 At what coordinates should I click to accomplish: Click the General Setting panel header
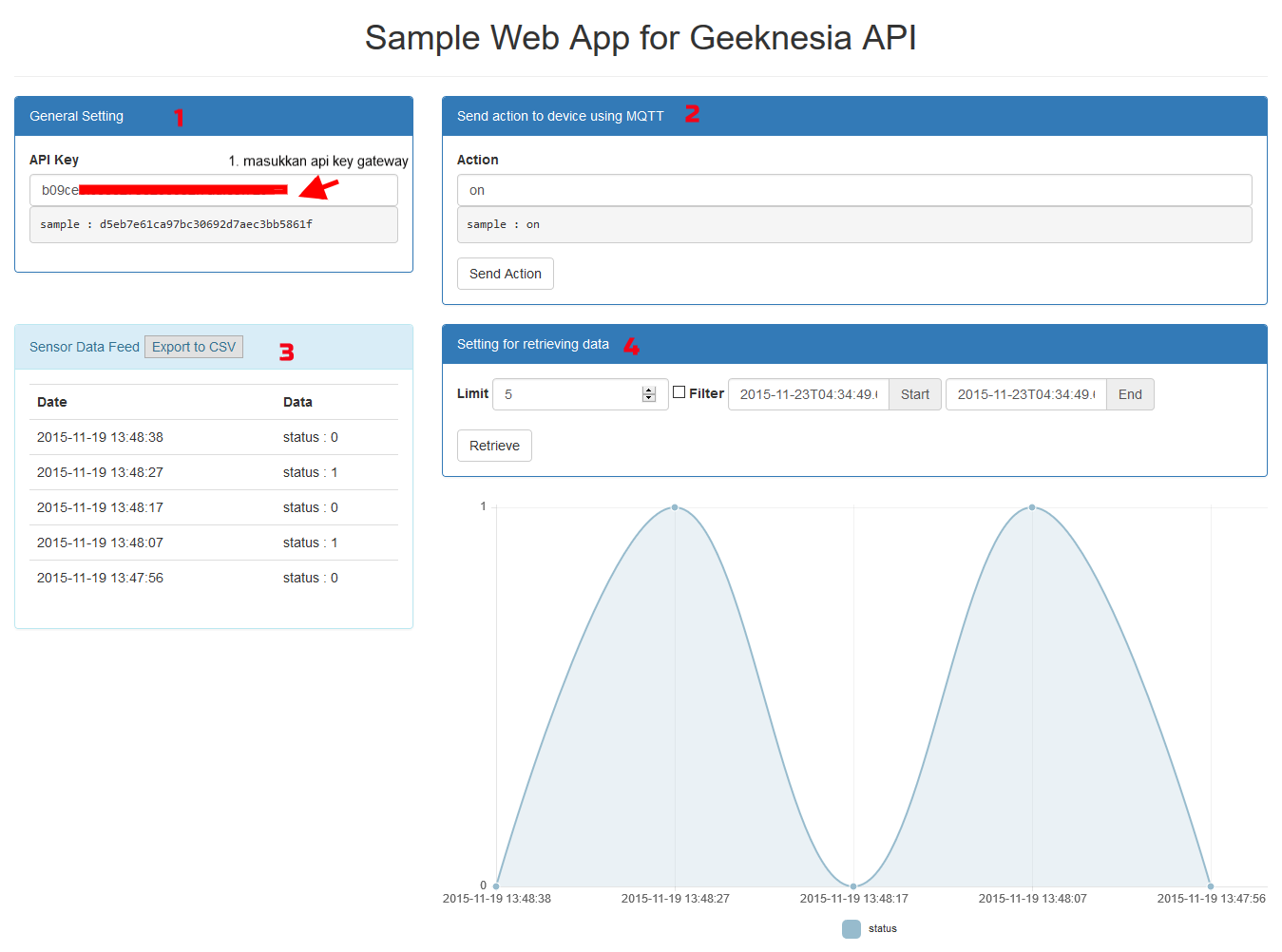click(x=214, y=116)
